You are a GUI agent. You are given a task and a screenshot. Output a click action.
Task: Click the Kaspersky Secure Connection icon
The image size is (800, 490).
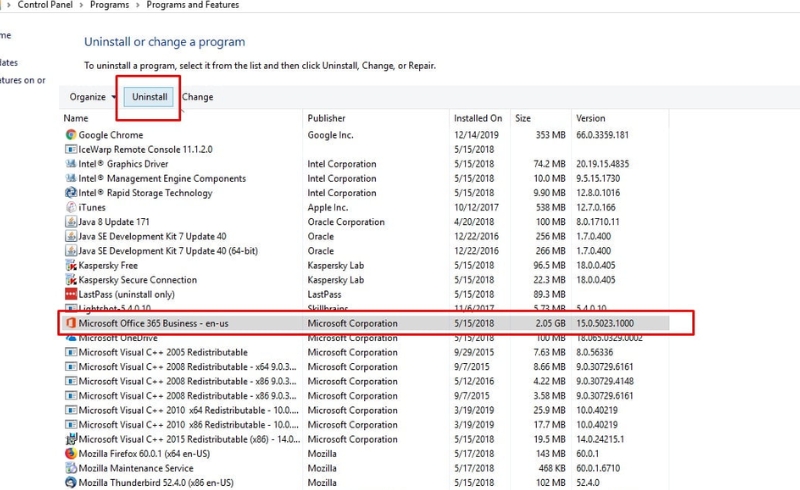point(71,280)
